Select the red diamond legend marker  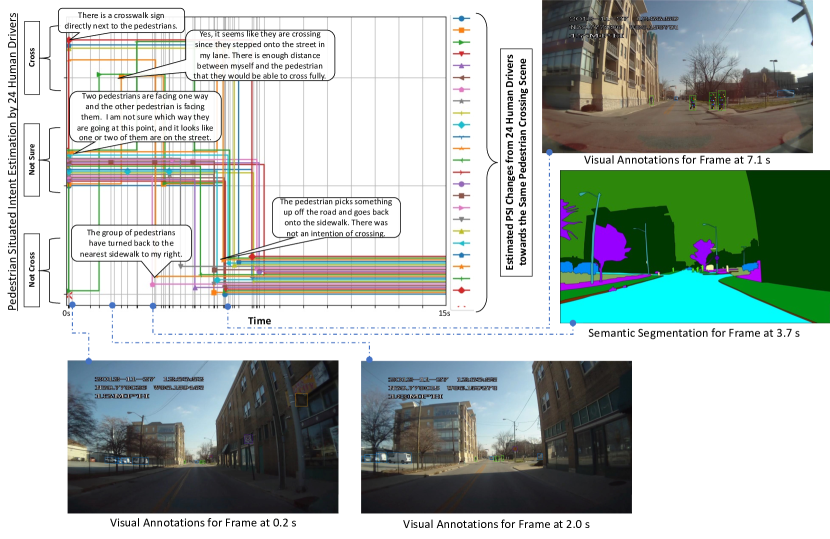tap(462, 290)
